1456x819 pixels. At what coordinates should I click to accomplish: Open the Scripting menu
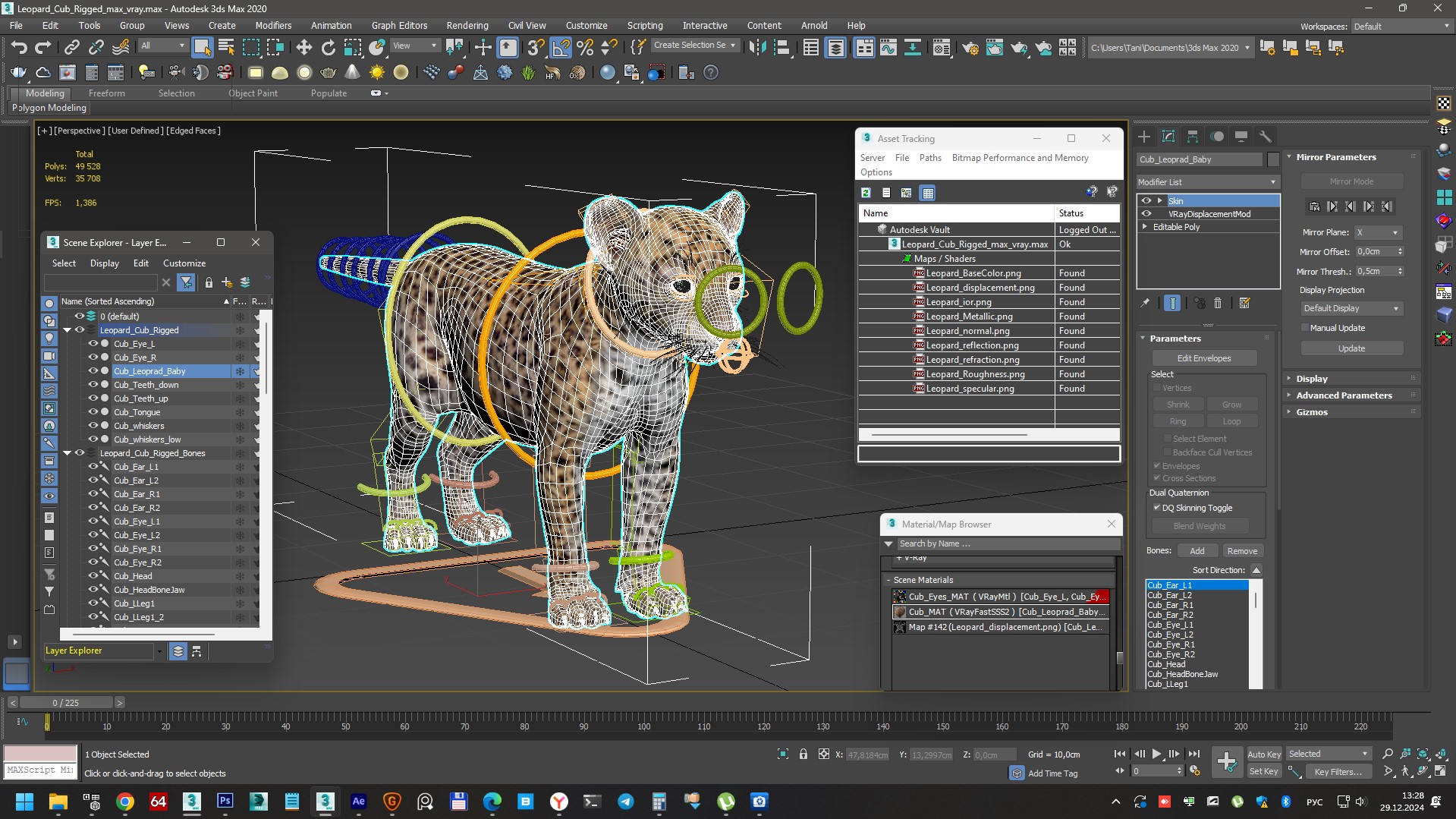click(x=644, y=26)
